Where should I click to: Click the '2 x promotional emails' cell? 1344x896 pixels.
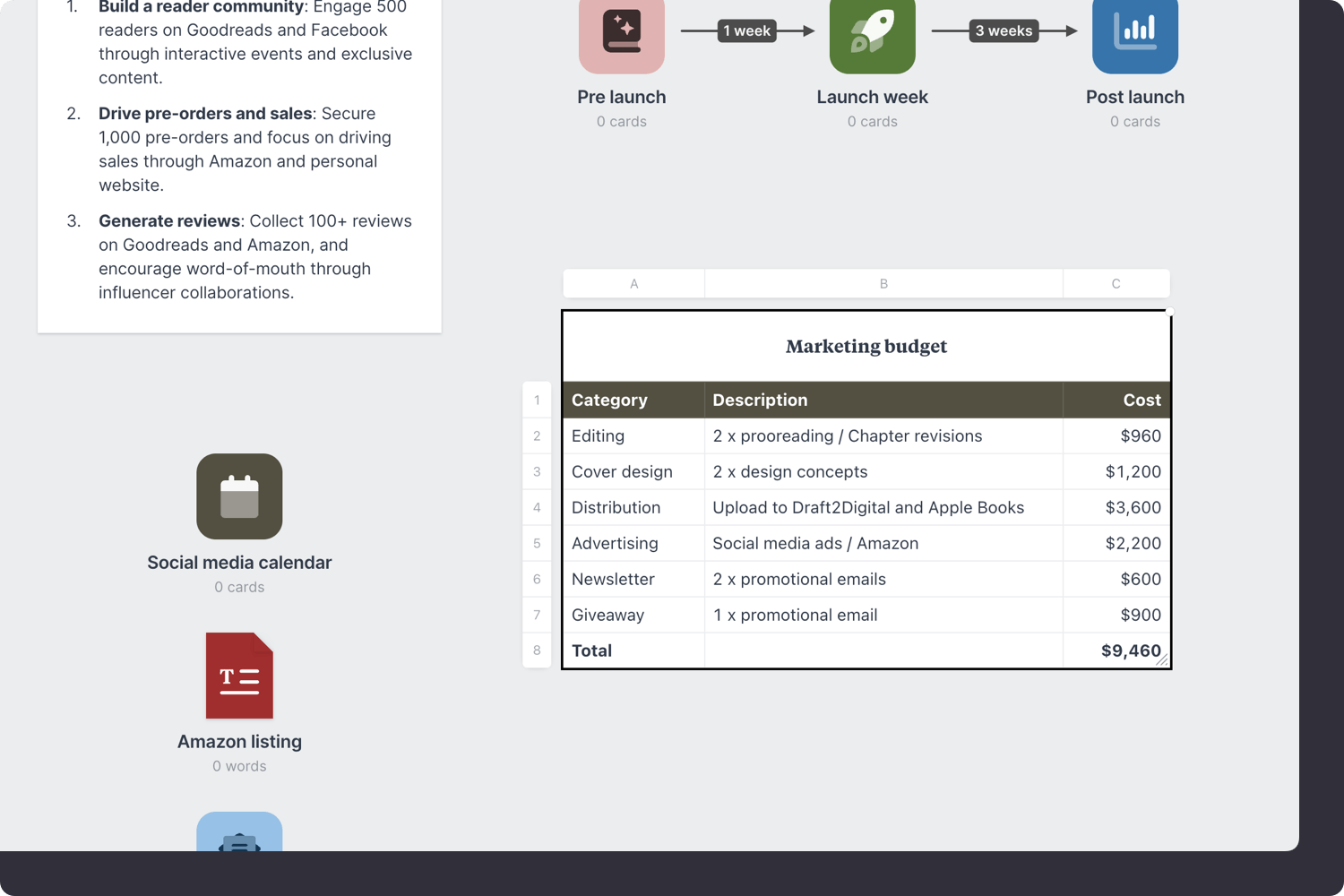pyautogui.click(x=883, y=579)
